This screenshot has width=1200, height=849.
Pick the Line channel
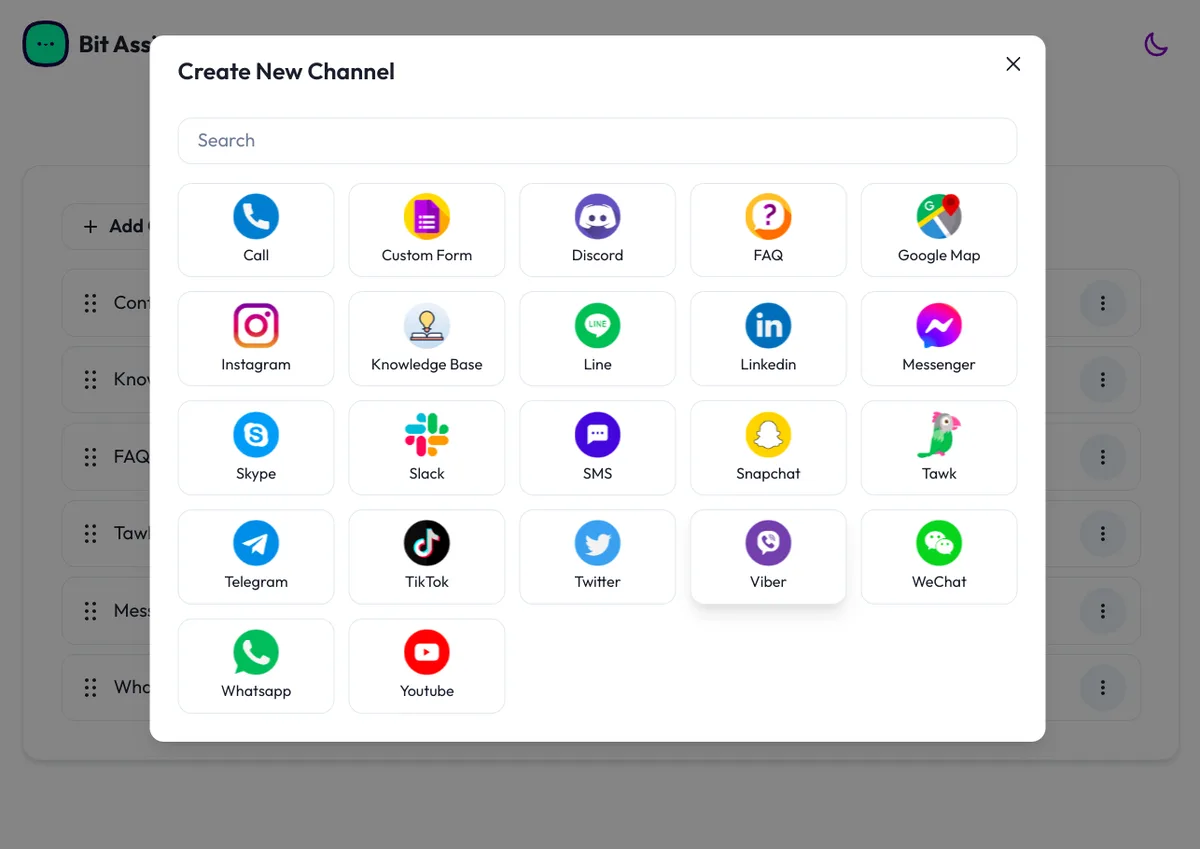598,339
